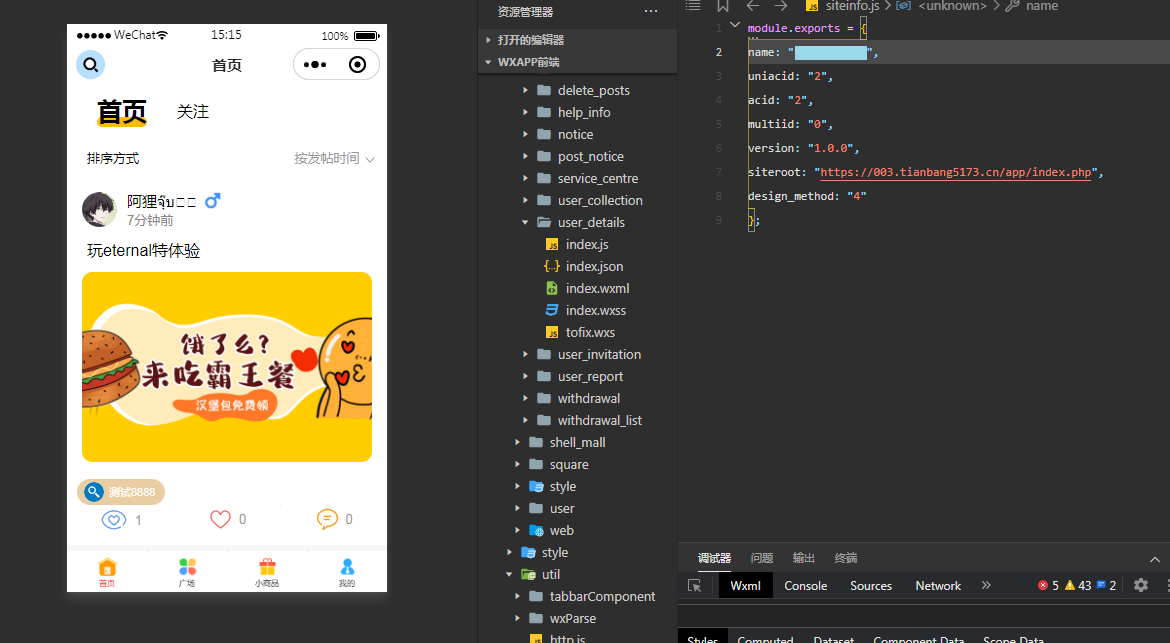Open the 小商品 gift tab icon
Image resolution: width=1170 pixels, height=643 pixels.
pyautogui.click(x=267, y=567)
